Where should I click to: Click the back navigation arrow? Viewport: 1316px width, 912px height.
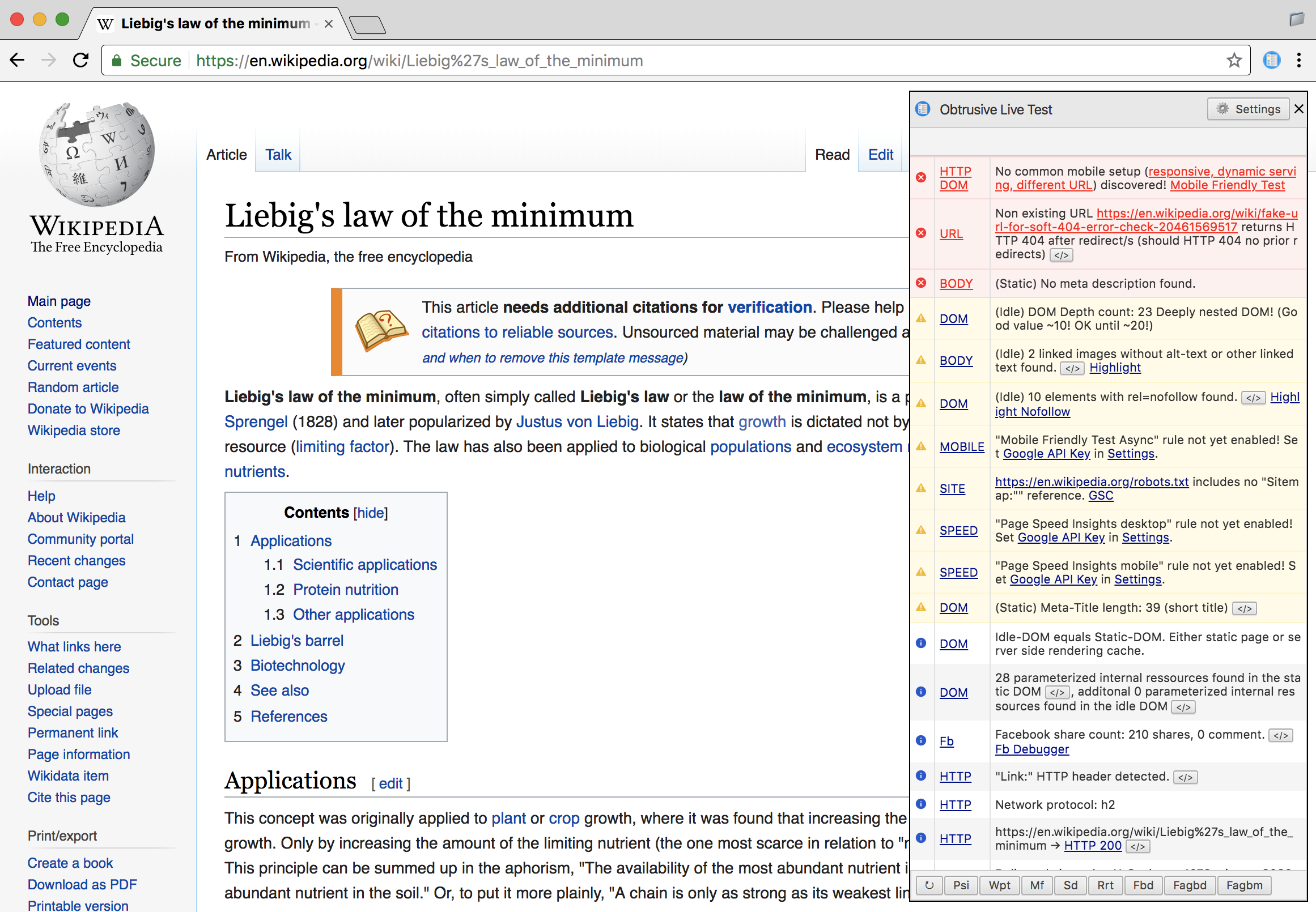point(17,60)
